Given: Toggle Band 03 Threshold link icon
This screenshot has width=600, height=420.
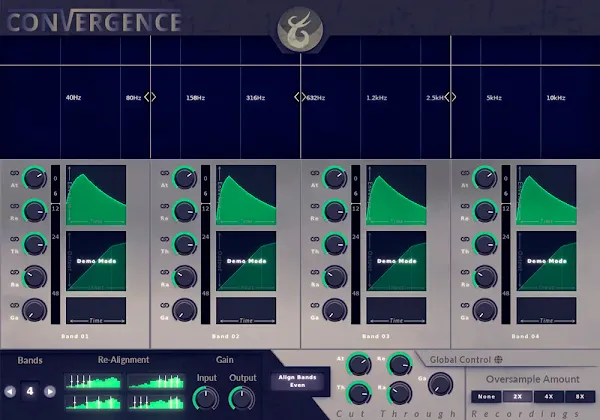Looking at the screenshot, I should (x=315, y=239).
